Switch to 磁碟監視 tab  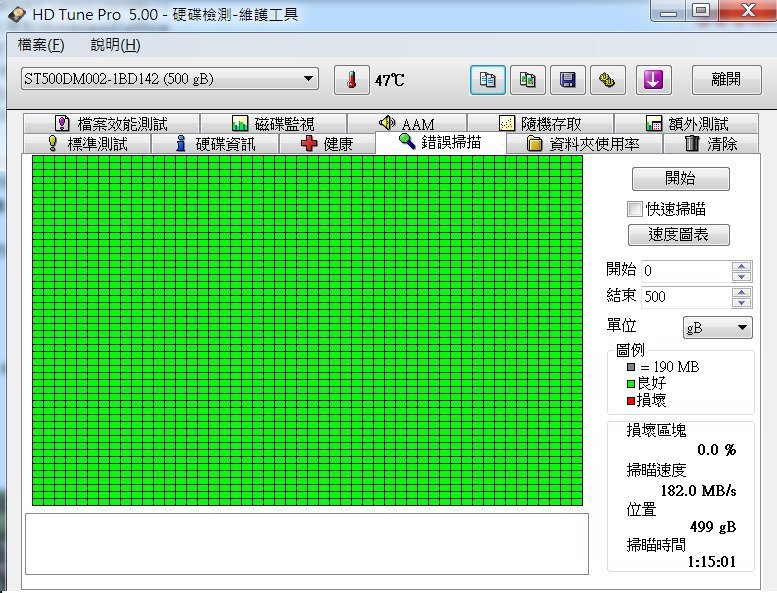273,123
